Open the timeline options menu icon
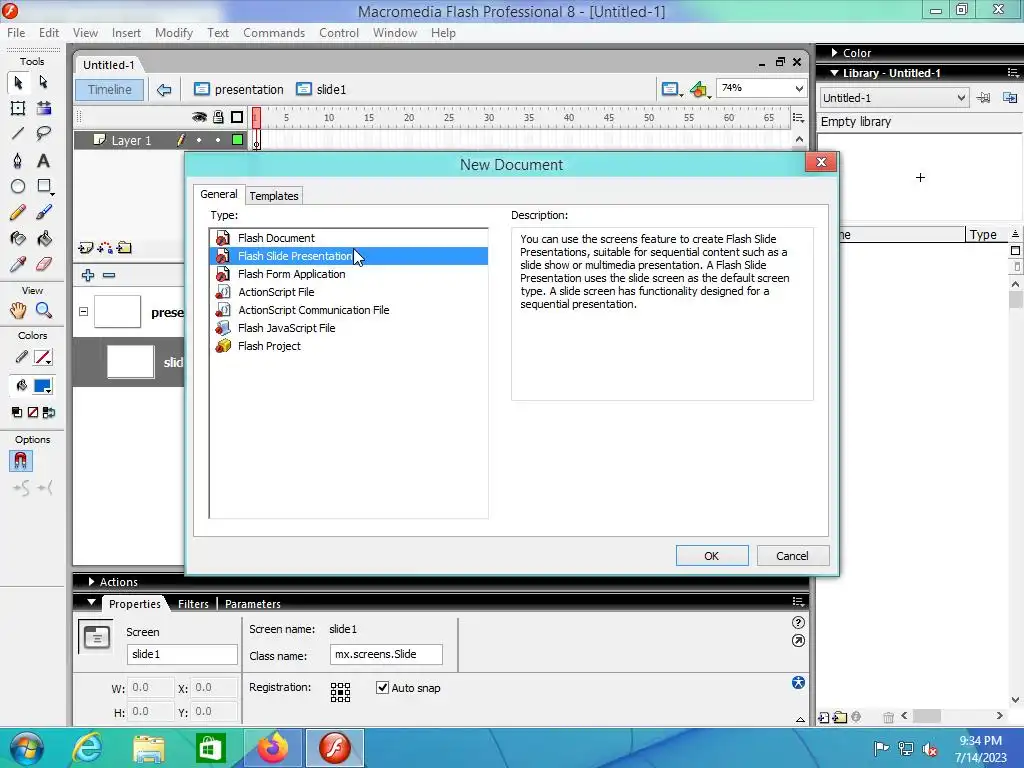The image size is (1024, 768). point(798,118)
